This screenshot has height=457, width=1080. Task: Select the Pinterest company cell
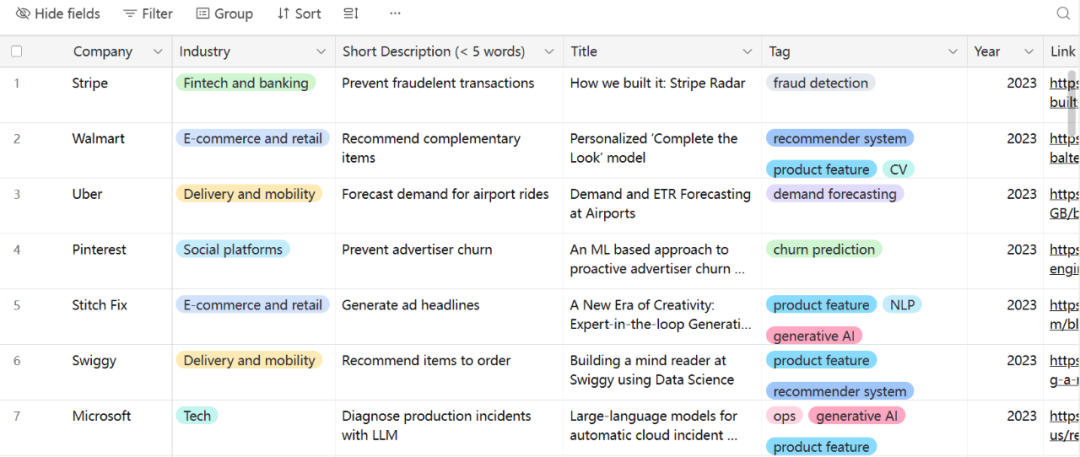pyautogui.click(x=102, y=261)
